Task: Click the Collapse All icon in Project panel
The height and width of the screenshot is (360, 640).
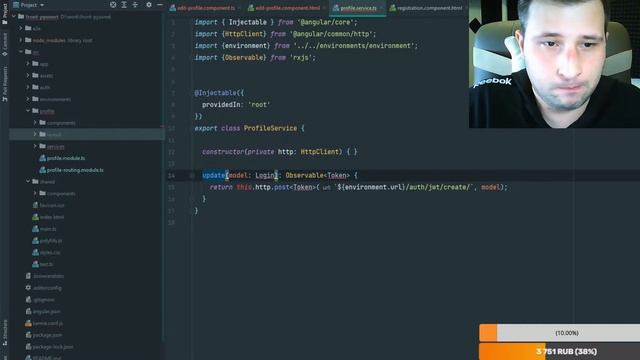Action: click(135, 4)
